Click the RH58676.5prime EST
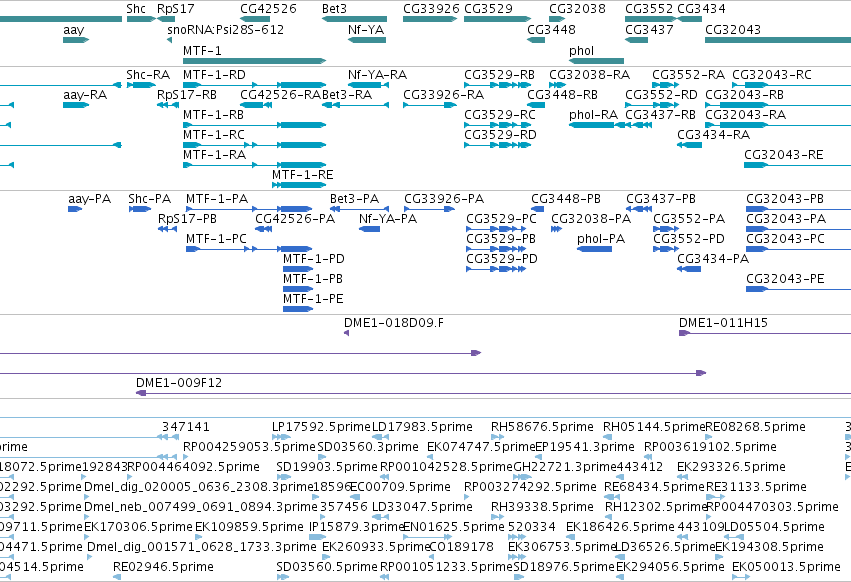 [x=498, y=437]
